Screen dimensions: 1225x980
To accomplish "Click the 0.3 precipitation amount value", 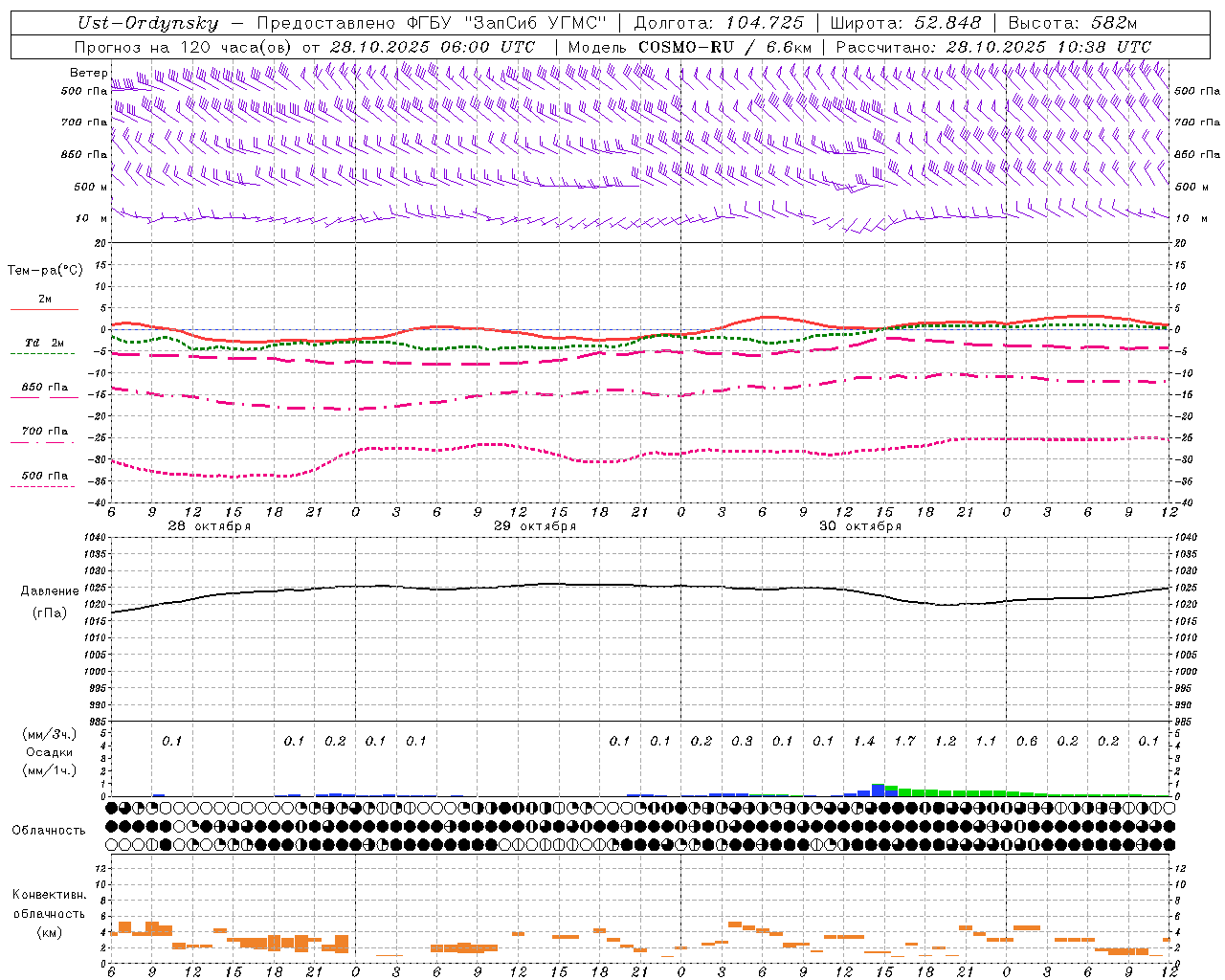I will coord(742,741).
